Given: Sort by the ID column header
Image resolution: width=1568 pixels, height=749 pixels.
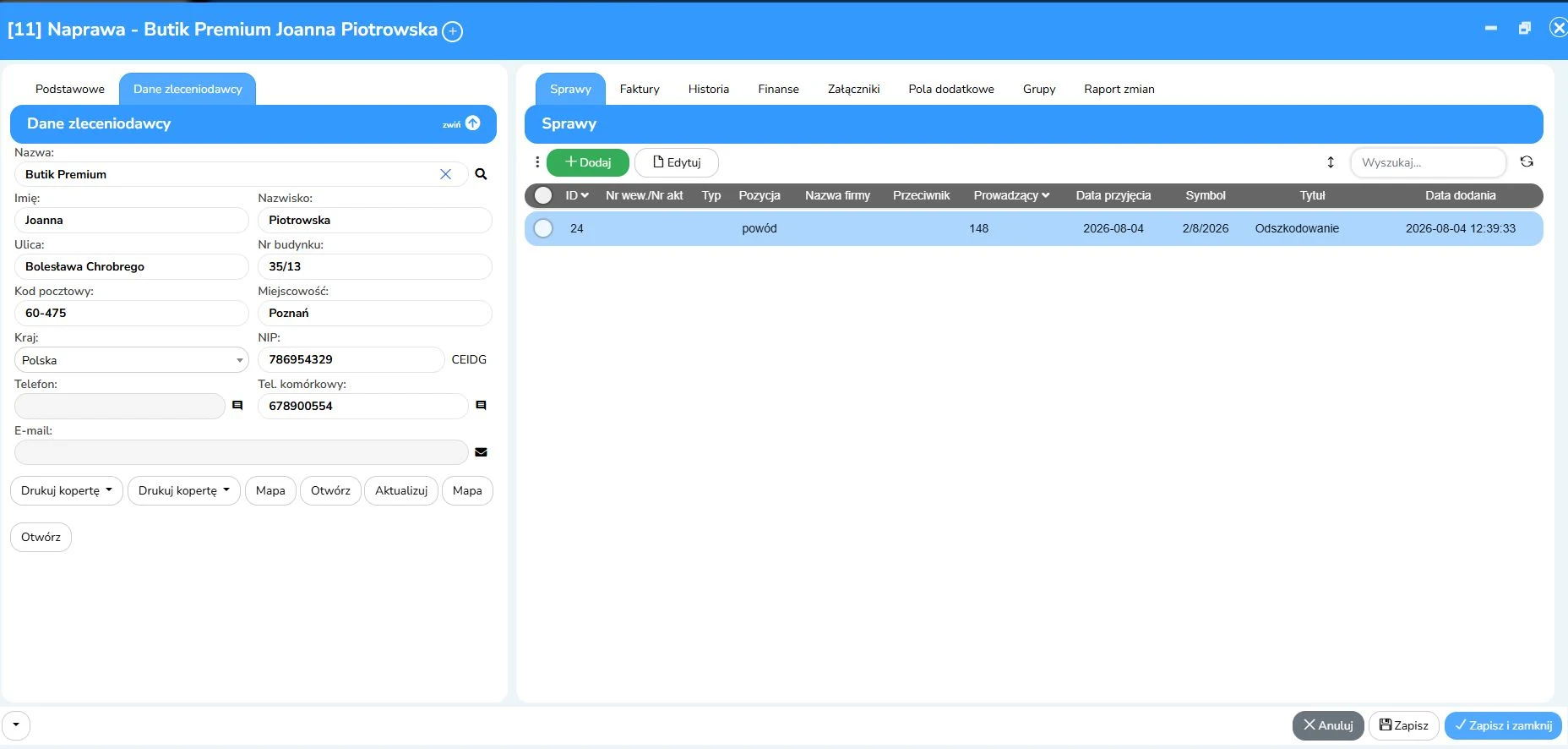Looking at the screenshot, I should (577, 195).
